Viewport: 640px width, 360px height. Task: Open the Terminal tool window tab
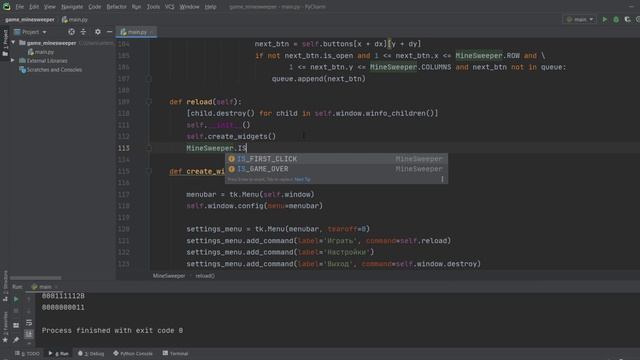[176, 353]
